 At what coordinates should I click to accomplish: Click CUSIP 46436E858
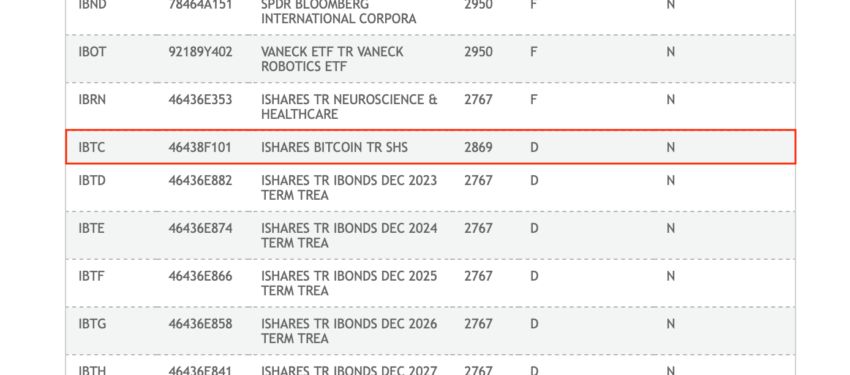click(x=200, y=324)
